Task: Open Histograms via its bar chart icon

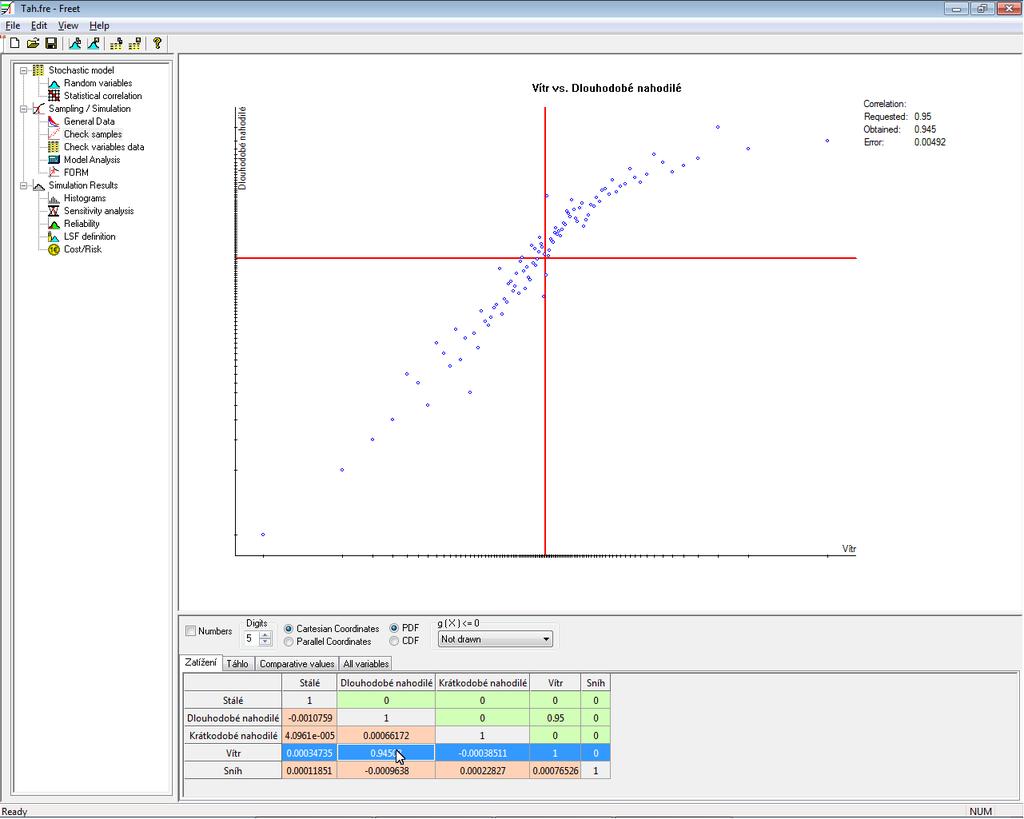Action: coord(54,199)
